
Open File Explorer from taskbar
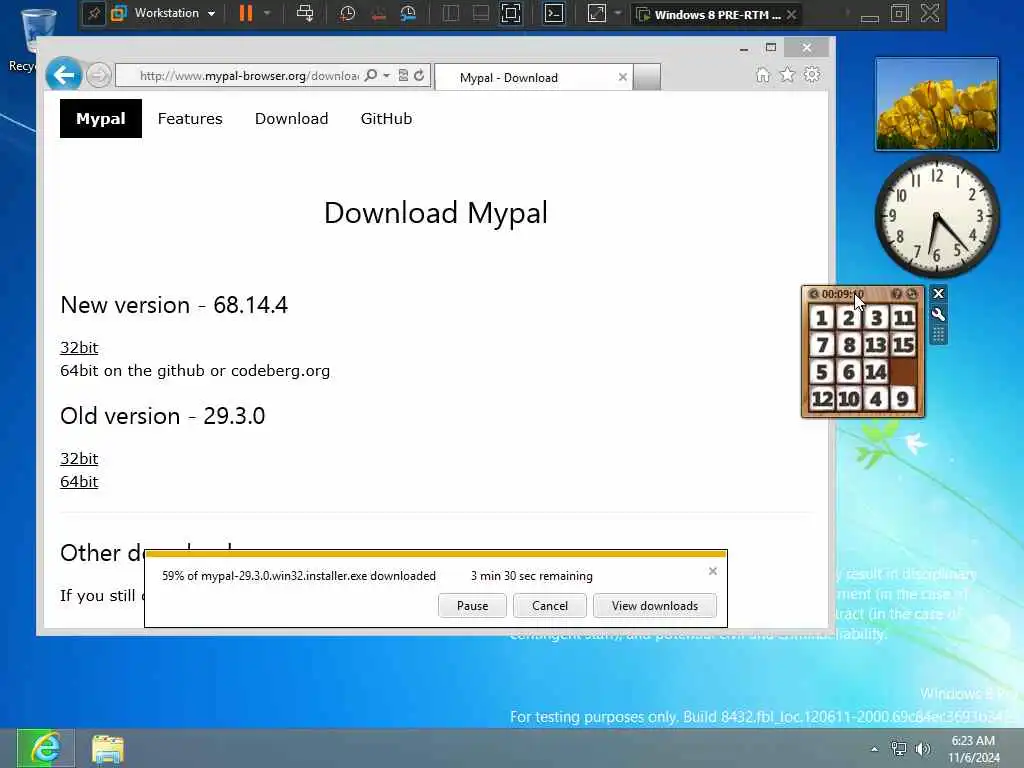[108, 749]
